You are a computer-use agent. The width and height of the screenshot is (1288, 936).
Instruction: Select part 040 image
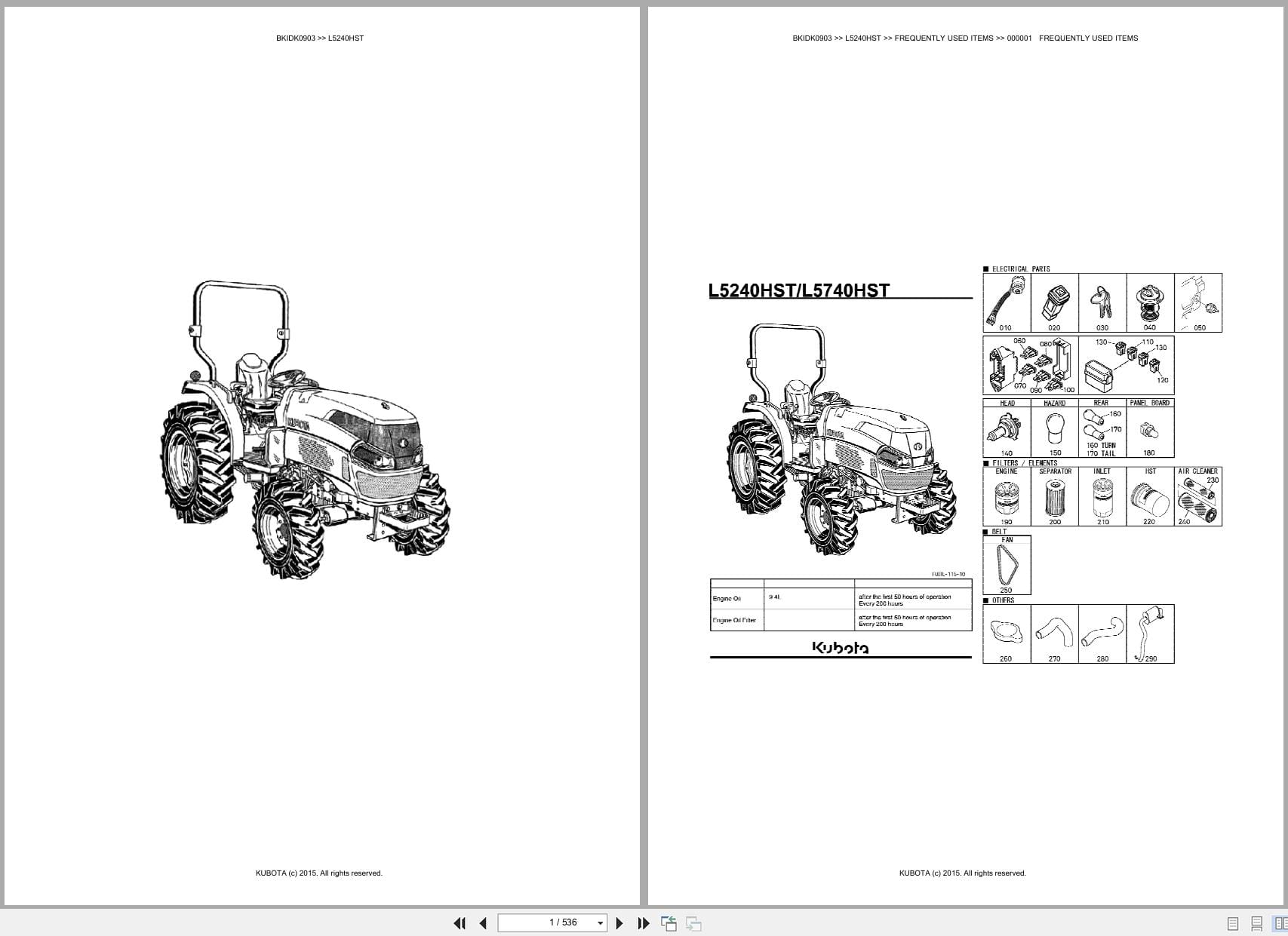(1150, 302)
